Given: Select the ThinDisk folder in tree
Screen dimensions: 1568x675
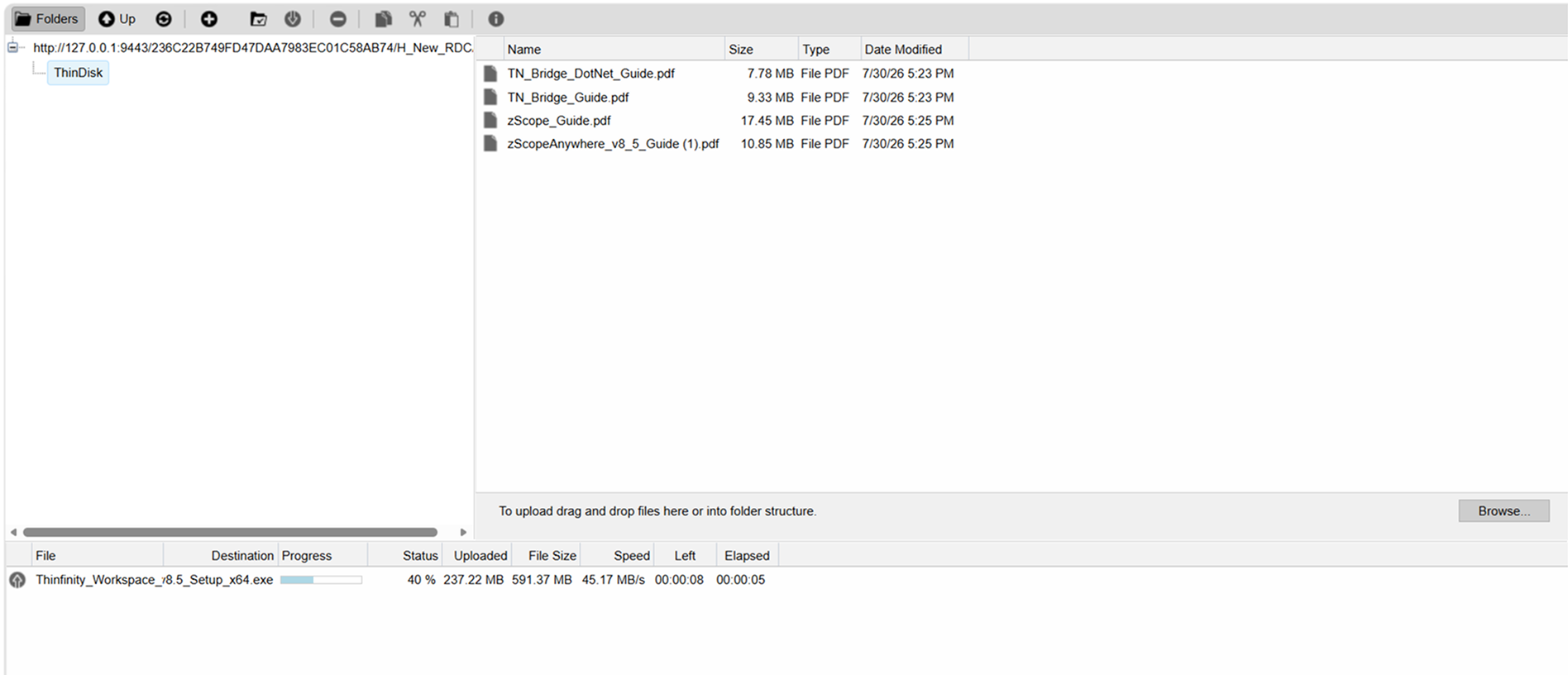Looking at the screenshot, I should pos(79,73).
